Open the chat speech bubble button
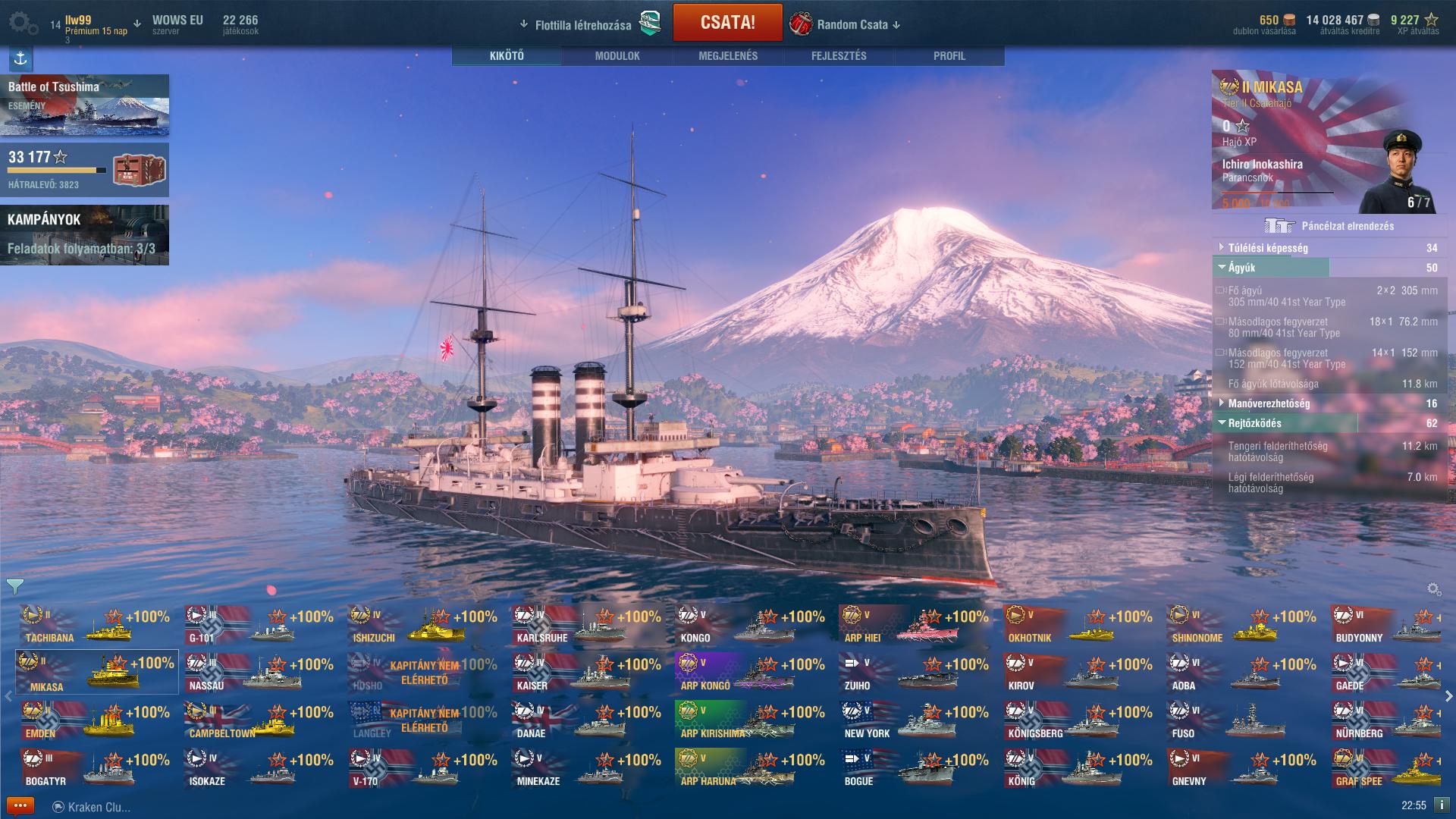Screen dimensions: 1456x819 20,805
